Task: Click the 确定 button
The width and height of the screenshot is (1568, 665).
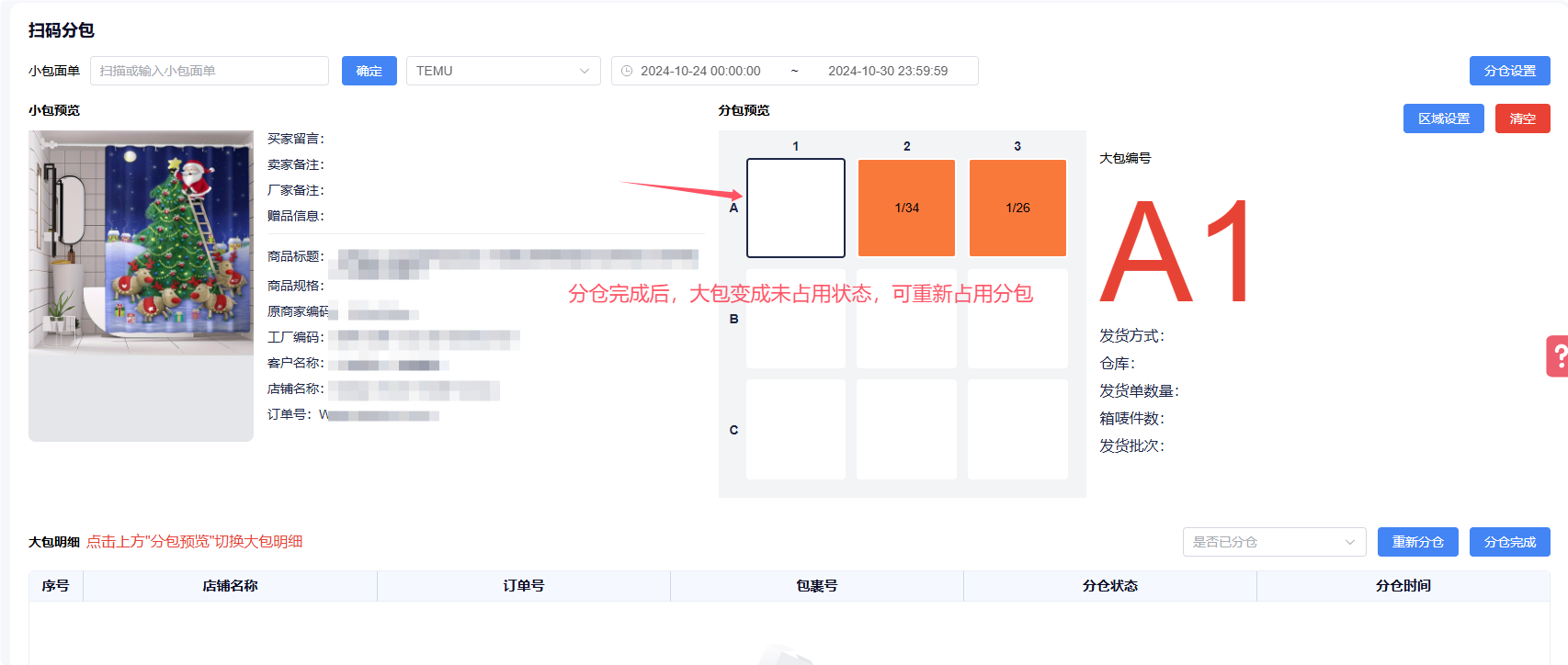Action: tap(369, 71)
